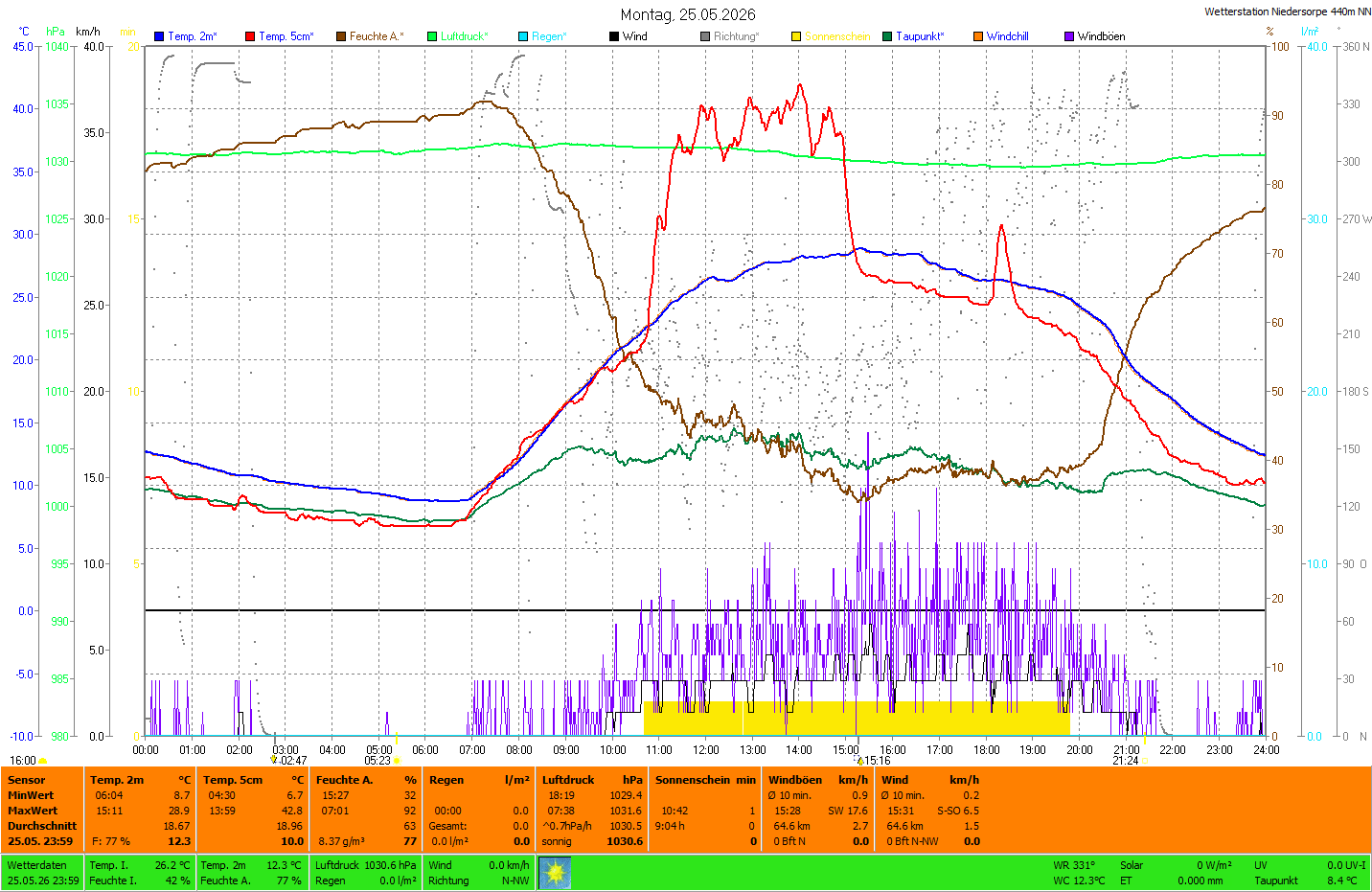This screenshot has height=892, width=1372.
Task: Click the pressure trend "^0.7hPa/h"
Action: tap(567, 826)
